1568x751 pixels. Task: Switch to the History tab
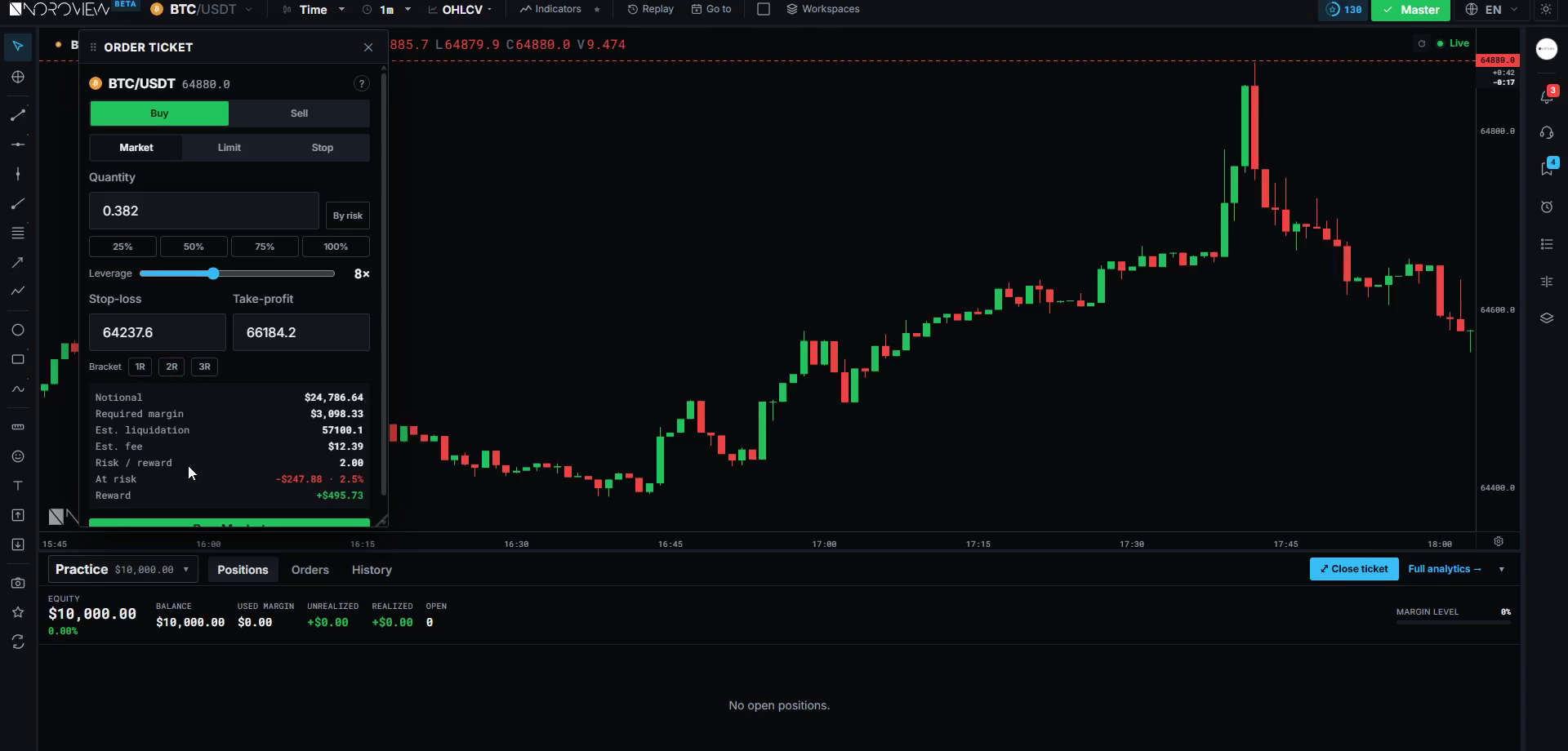tap(372, 570)
